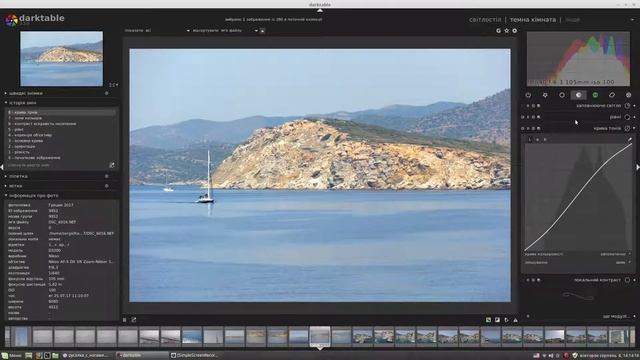Toggle the локальний контраст module power

(523, 280)
